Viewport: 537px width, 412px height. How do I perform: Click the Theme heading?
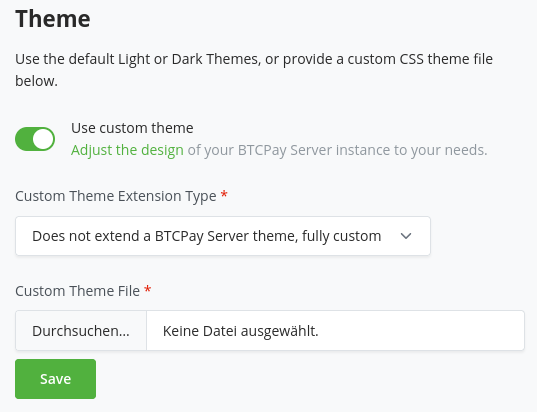click(x=53, y=18)
